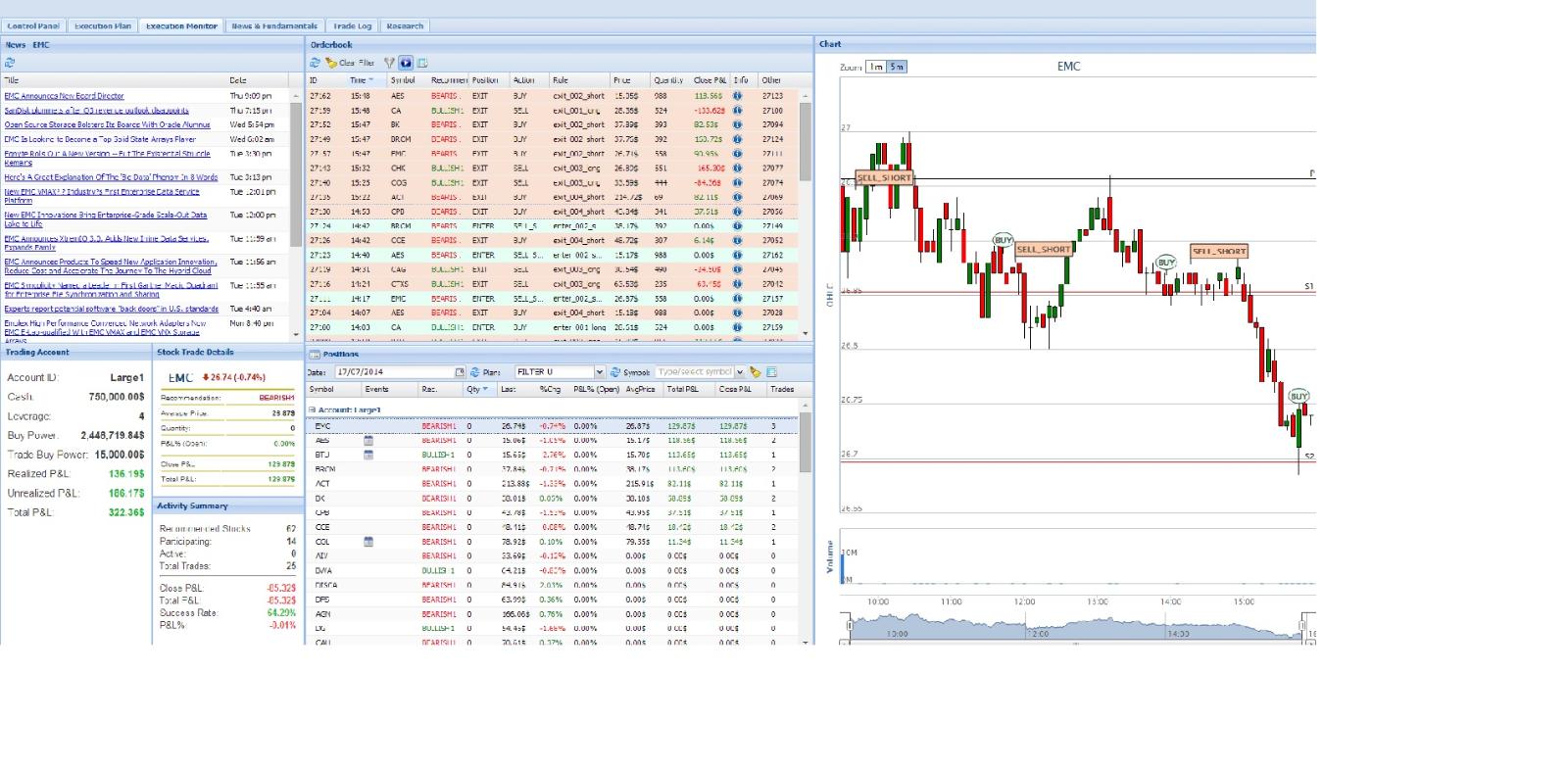
Task: Open info icon for order 27157 EMC enter
Action: point(737,298)
